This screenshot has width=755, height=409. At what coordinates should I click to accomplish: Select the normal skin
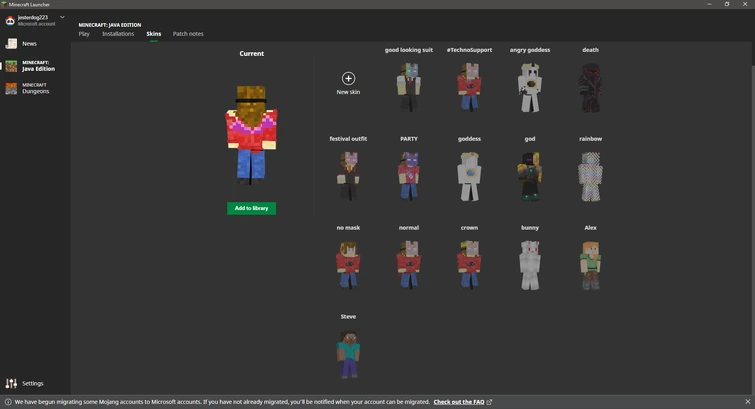409,265
